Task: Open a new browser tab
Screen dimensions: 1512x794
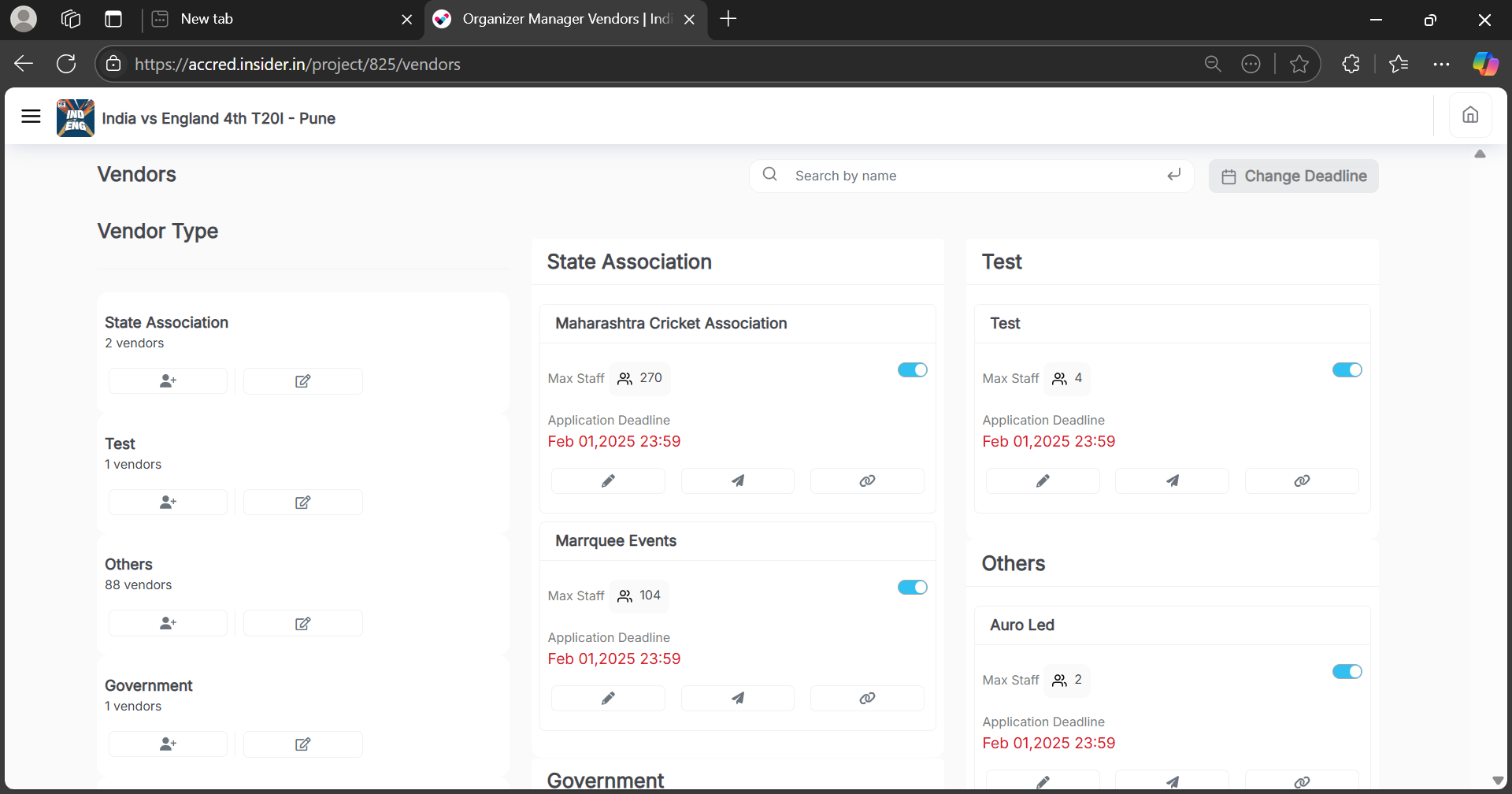Action: 728,19
